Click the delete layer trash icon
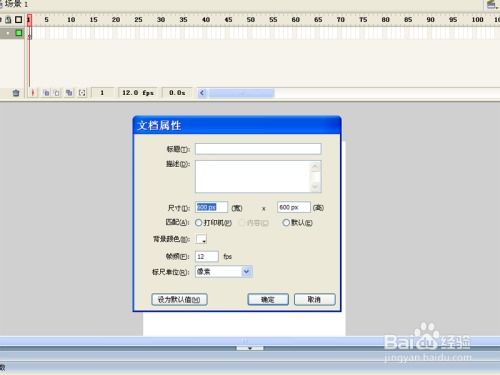 click(16, 93)
